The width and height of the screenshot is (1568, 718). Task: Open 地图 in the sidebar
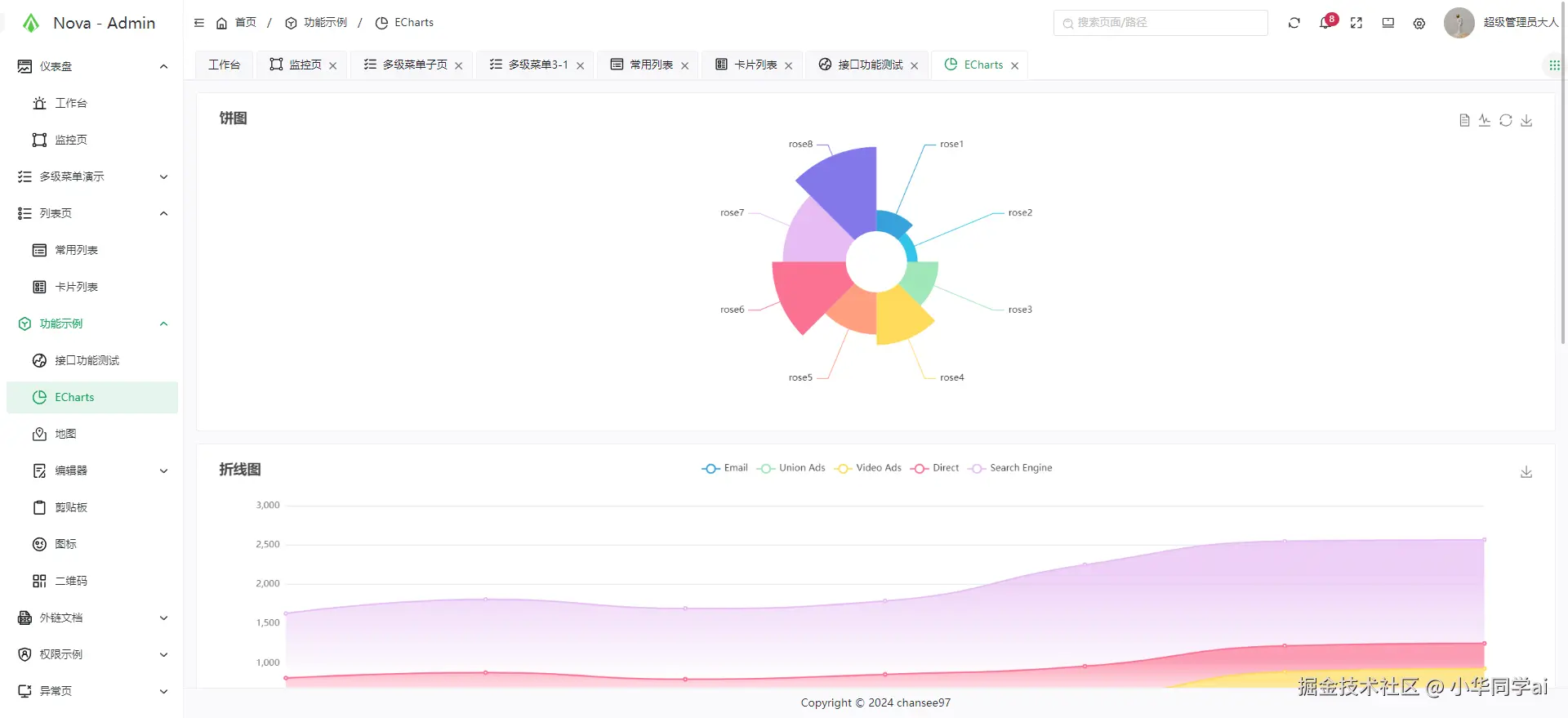92,434
